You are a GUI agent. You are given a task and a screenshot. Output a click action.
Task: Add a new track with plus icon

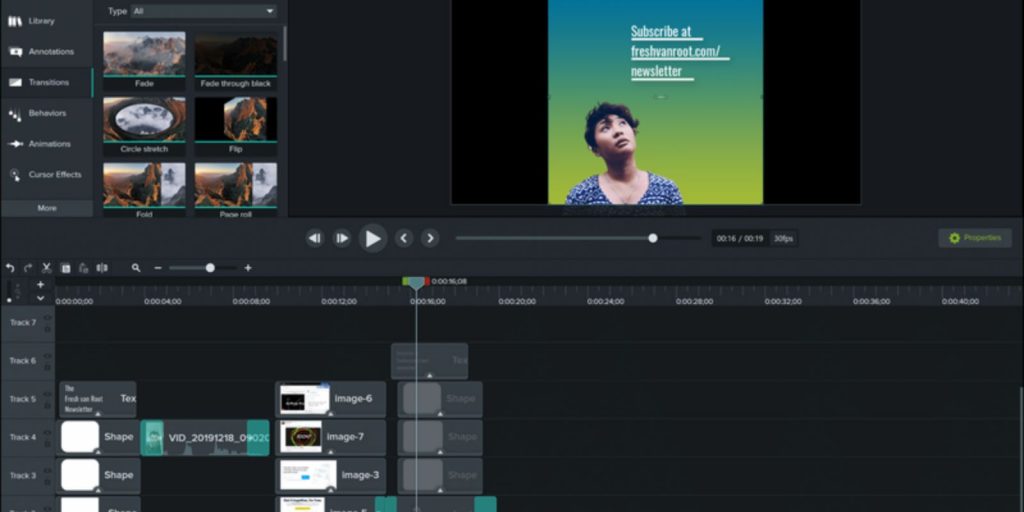tap(40, 285)
